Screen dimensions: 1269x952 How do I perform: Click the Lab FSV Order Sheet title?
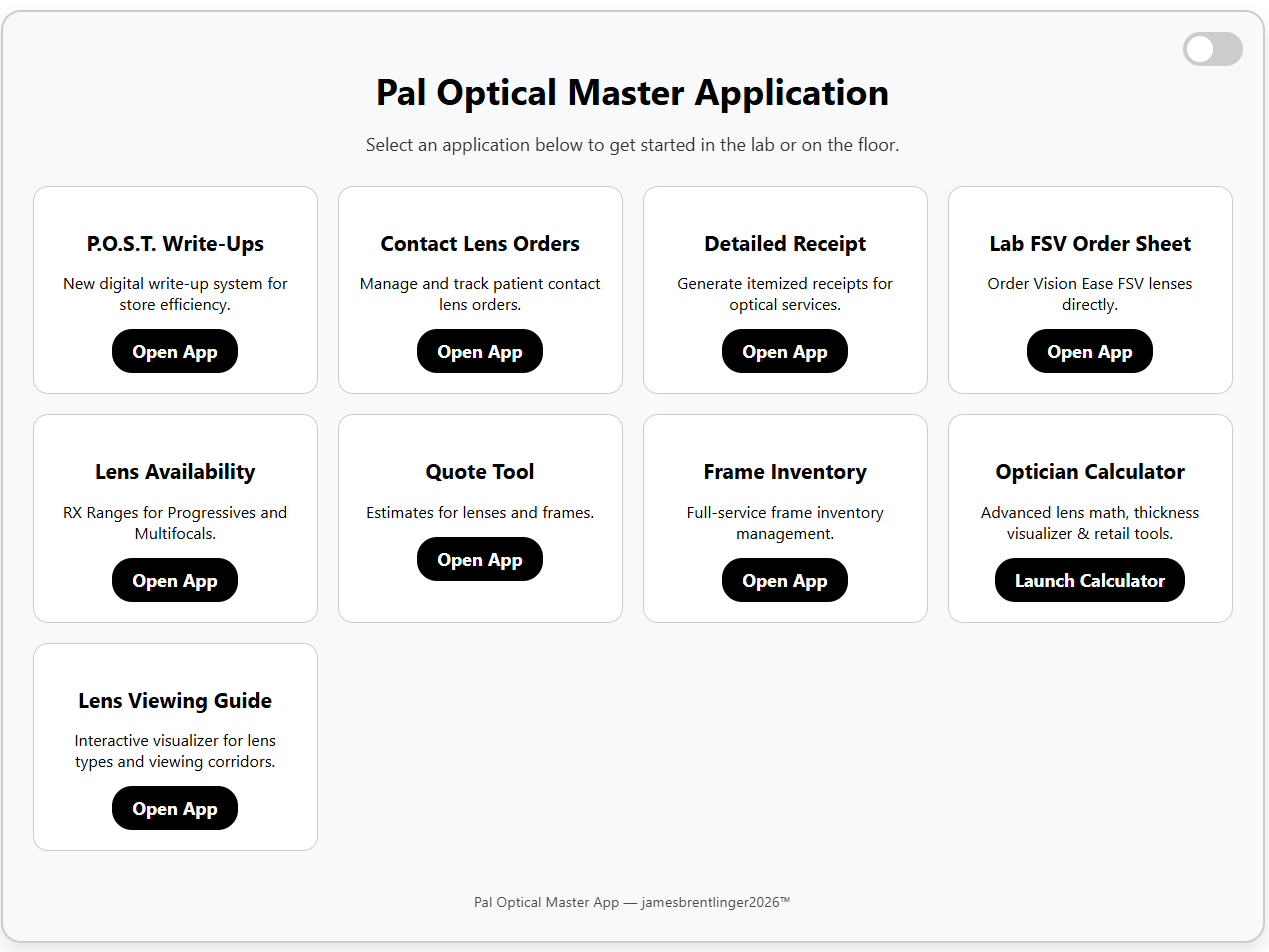[x=1090, y=243]
